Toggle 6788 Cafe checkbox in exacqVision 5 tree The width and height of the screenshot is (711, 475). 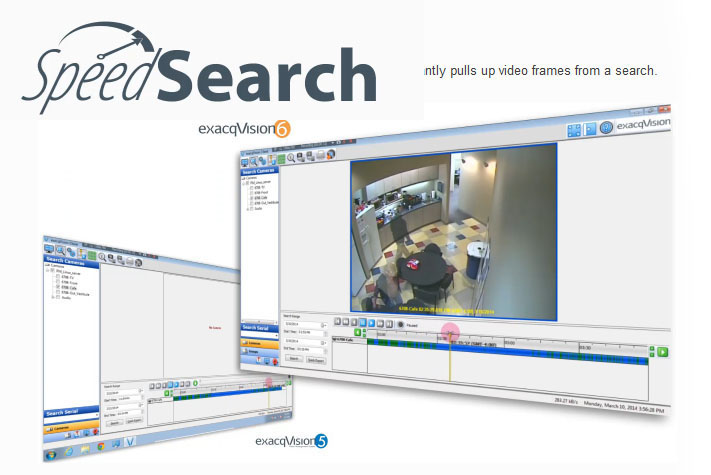click(58, 286)
